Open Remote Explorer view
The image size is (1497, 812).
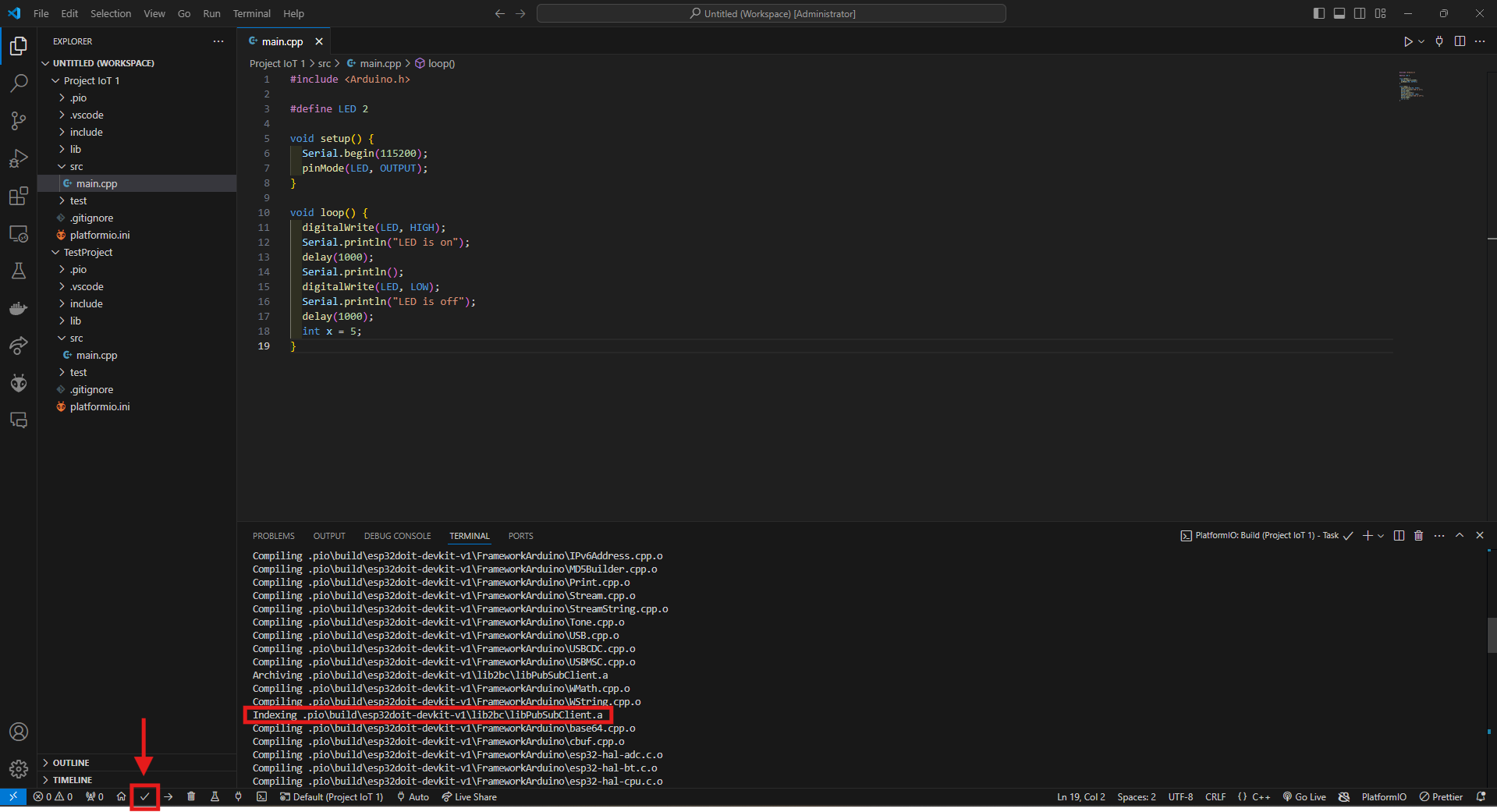pos(19,233)
